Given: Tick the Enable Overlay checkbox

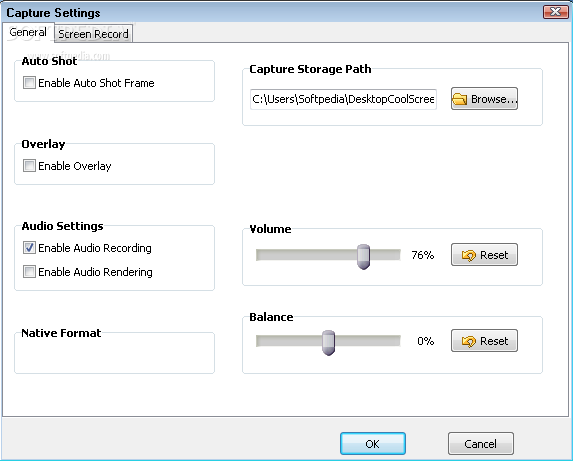Looking at the screenshot, I should pos(29,165).
